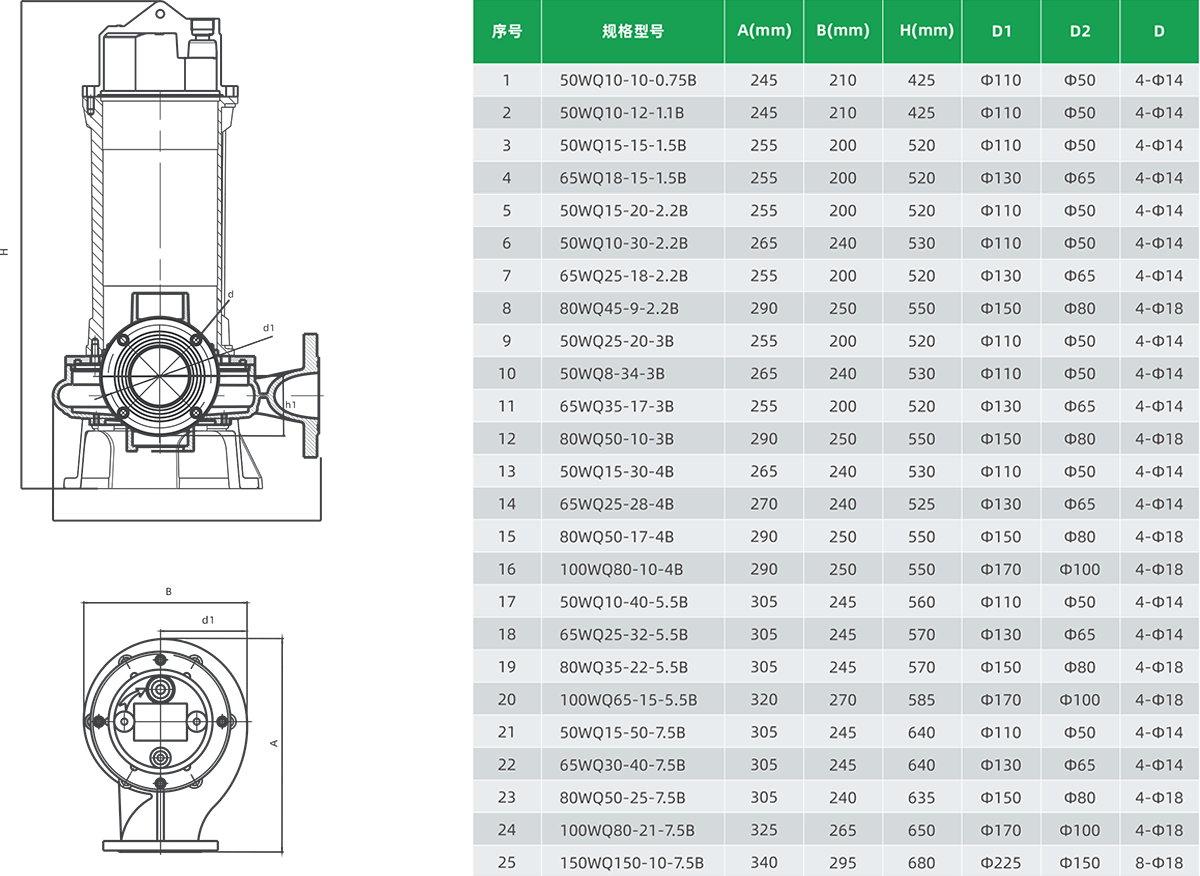1200x876 pixels.
Task: Select model 50WQ10-10-0.75B
Action: pos(628,80)
